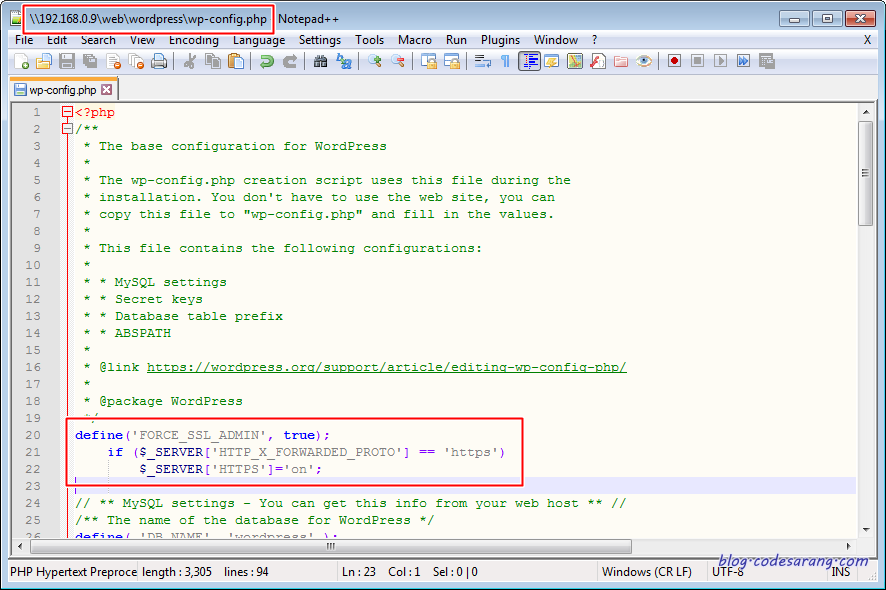The width and height of the screenshot is (886, 590).
Task: Open the Function List toolbar icon
Action: 598,61
